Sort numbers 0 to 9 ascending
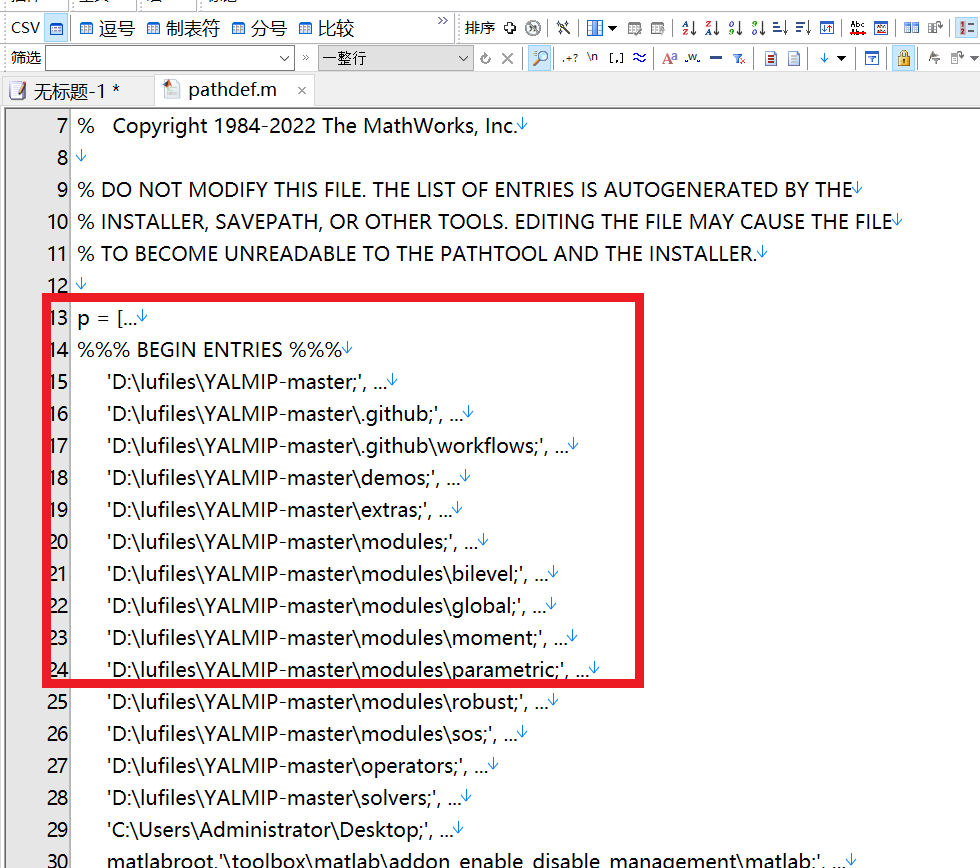980x868 pixels. pos(735,28)
